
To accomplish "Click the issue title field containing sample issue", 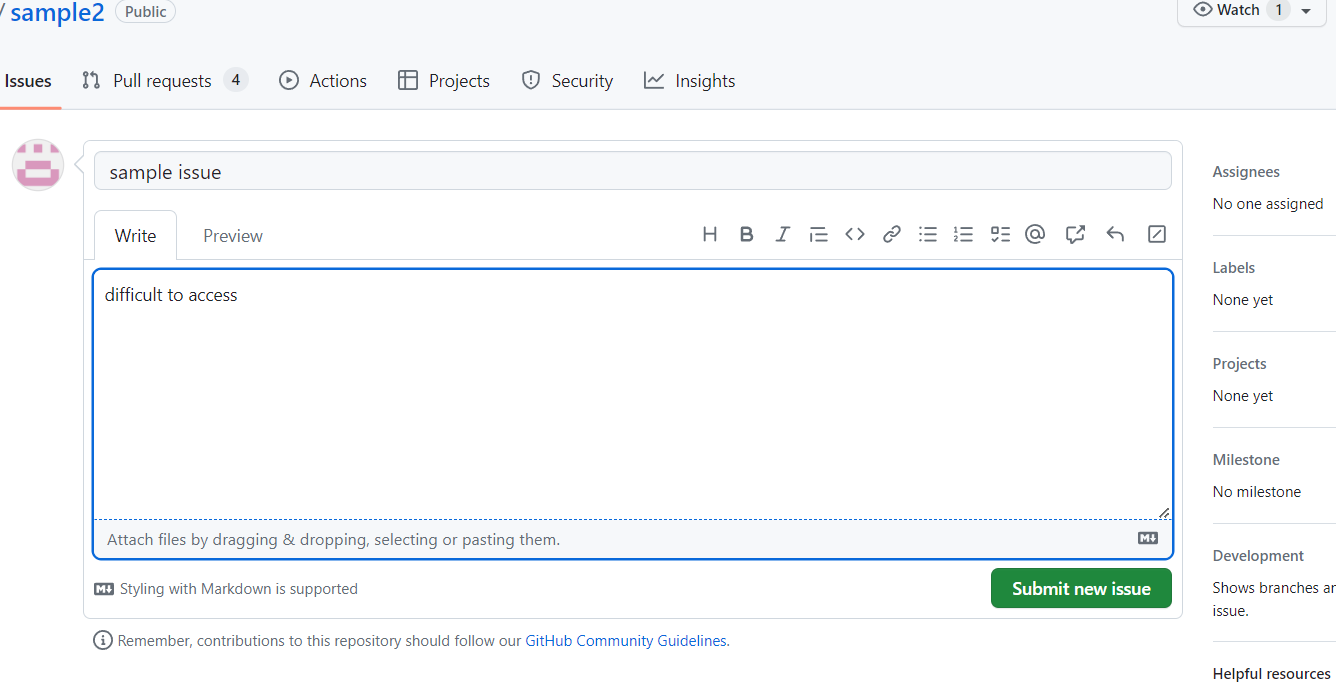I will [x=633, y=171].
